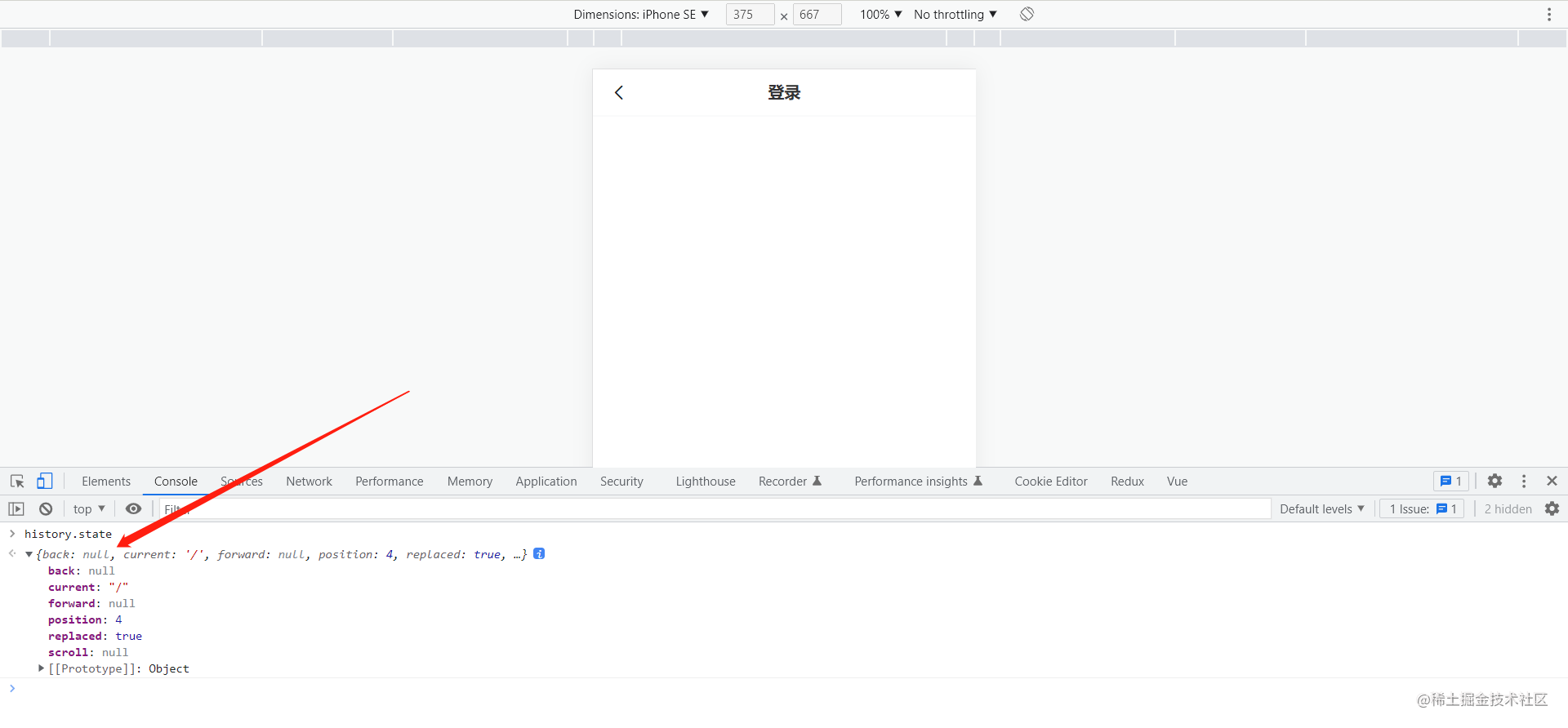Clear console with the ban icon

[x=46, y=508]
